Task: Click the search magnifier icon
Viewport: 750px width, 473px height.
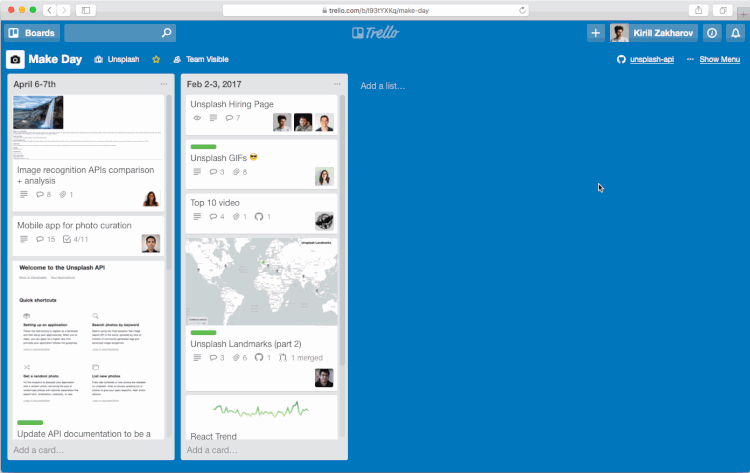Action: [166, 33]
